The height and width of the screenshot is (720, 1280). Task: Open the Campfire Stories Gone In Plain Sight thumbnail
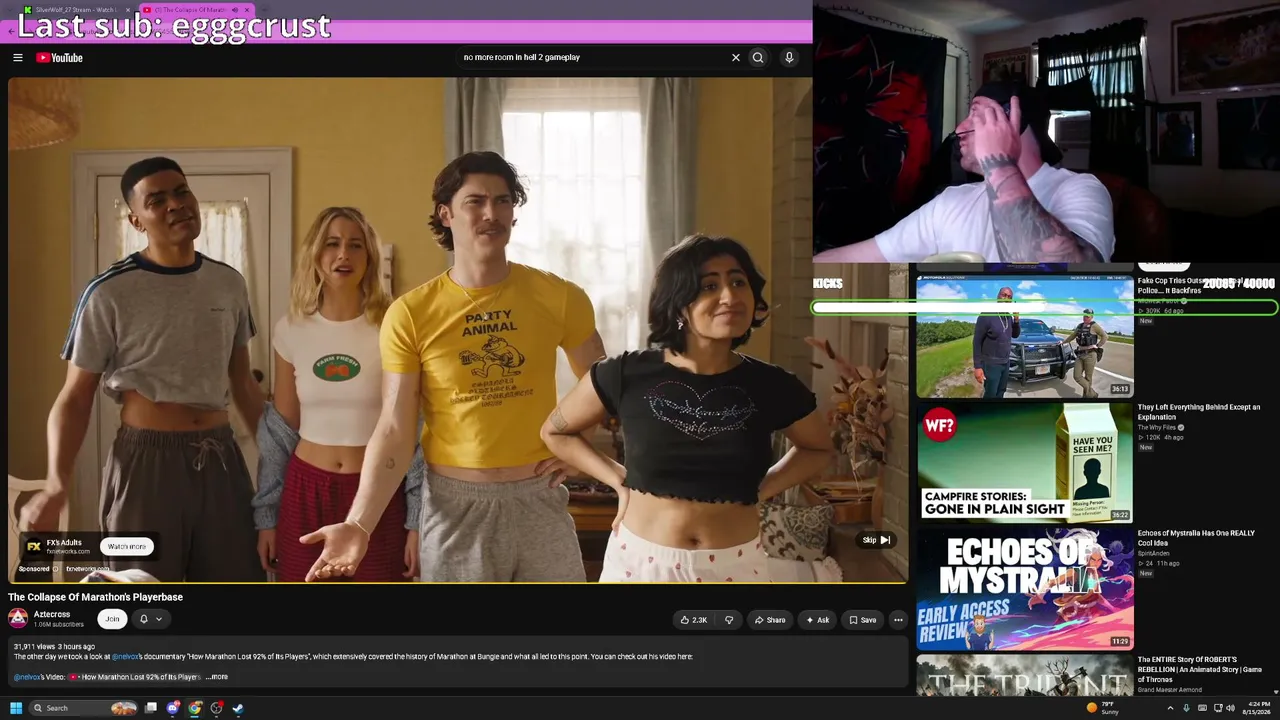click(1025, 463)
